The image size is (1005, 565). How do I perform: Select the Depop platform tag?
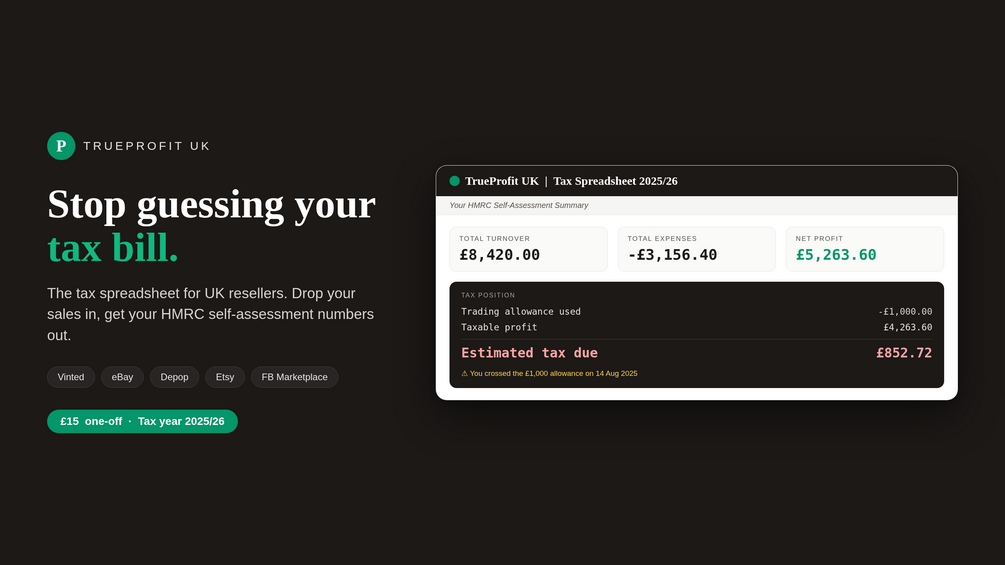point(174,377)
